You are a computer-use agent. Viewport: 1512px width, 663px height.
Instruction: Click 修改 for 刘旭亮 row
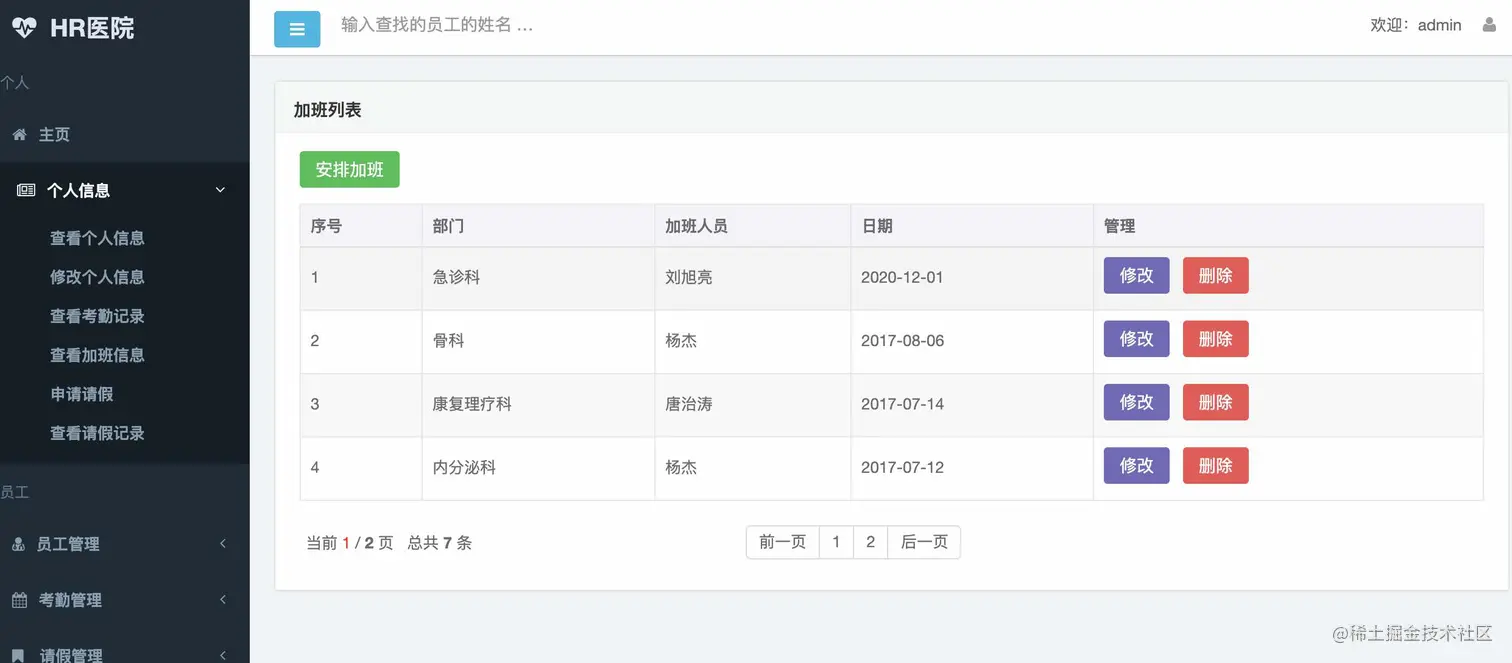1137,276
